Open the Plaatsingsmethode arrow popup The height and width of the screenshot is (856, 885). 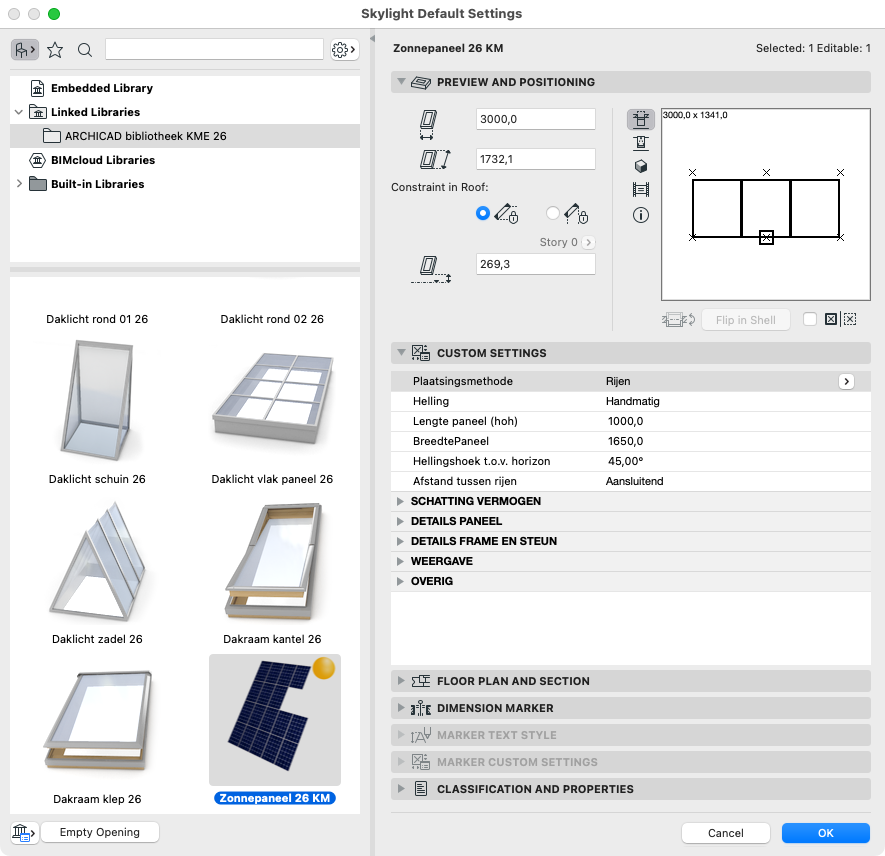846,381
